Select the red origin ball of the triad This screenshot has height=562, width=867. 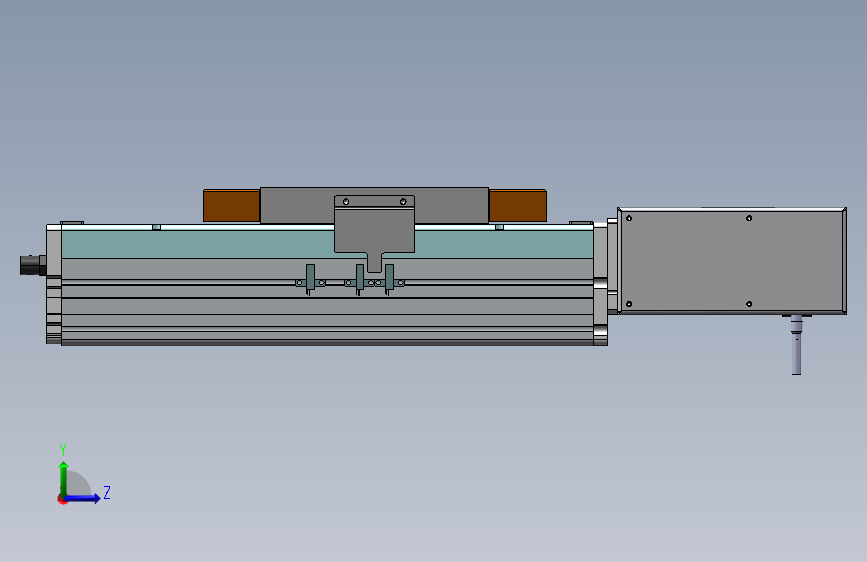click(62, 499)
